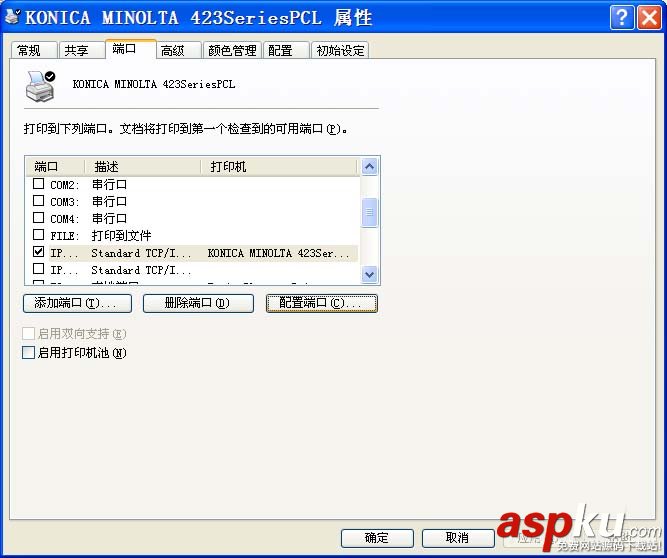Viewport: 667px width, 558px height.
Task: Tick the COM4: port checkbox
Action: click(38, 218)
